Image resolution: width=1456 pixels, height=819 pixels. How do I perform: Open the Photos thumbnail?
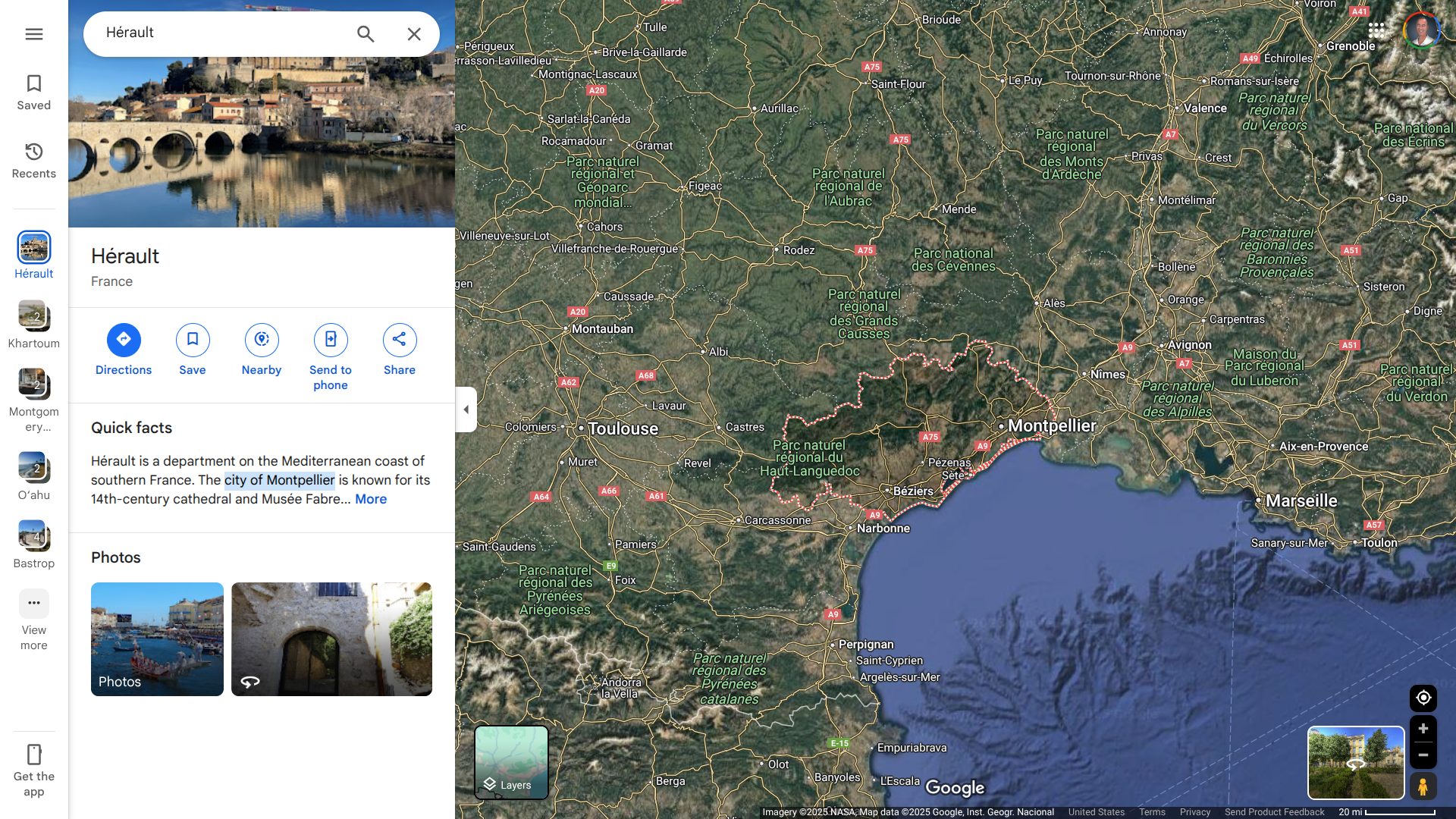(x=157, y=639)
